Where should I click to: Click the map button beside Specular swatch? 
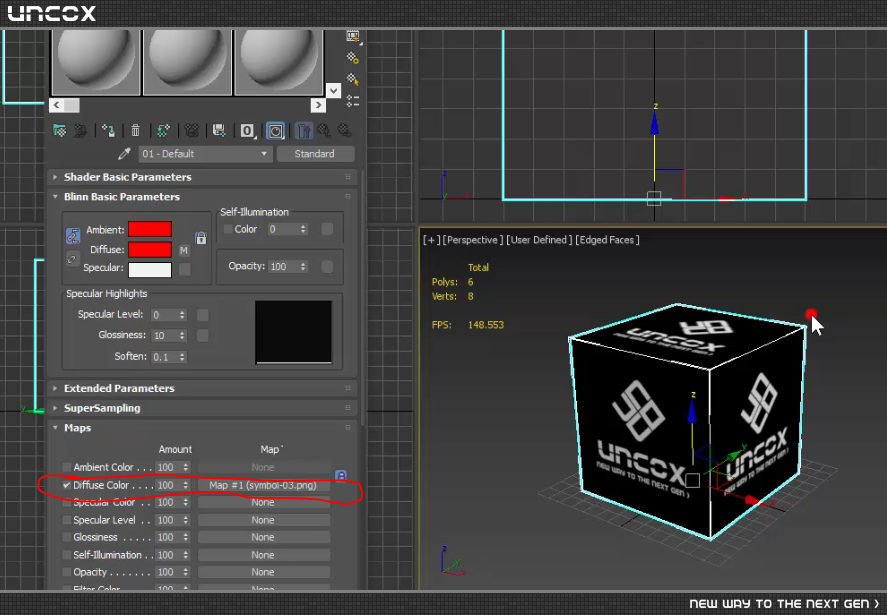click(x=184, y=269)
